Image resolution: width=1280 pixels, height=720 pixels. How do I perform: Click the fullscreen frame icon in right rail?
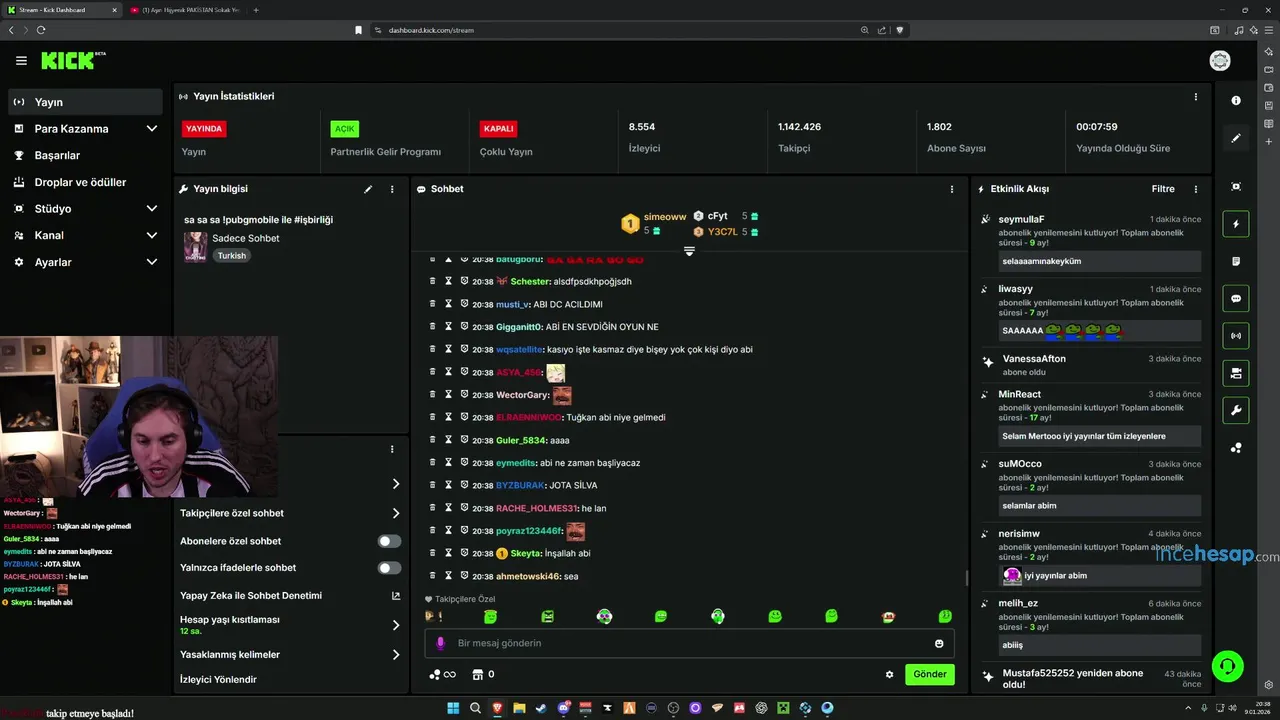pos(1236,187)
